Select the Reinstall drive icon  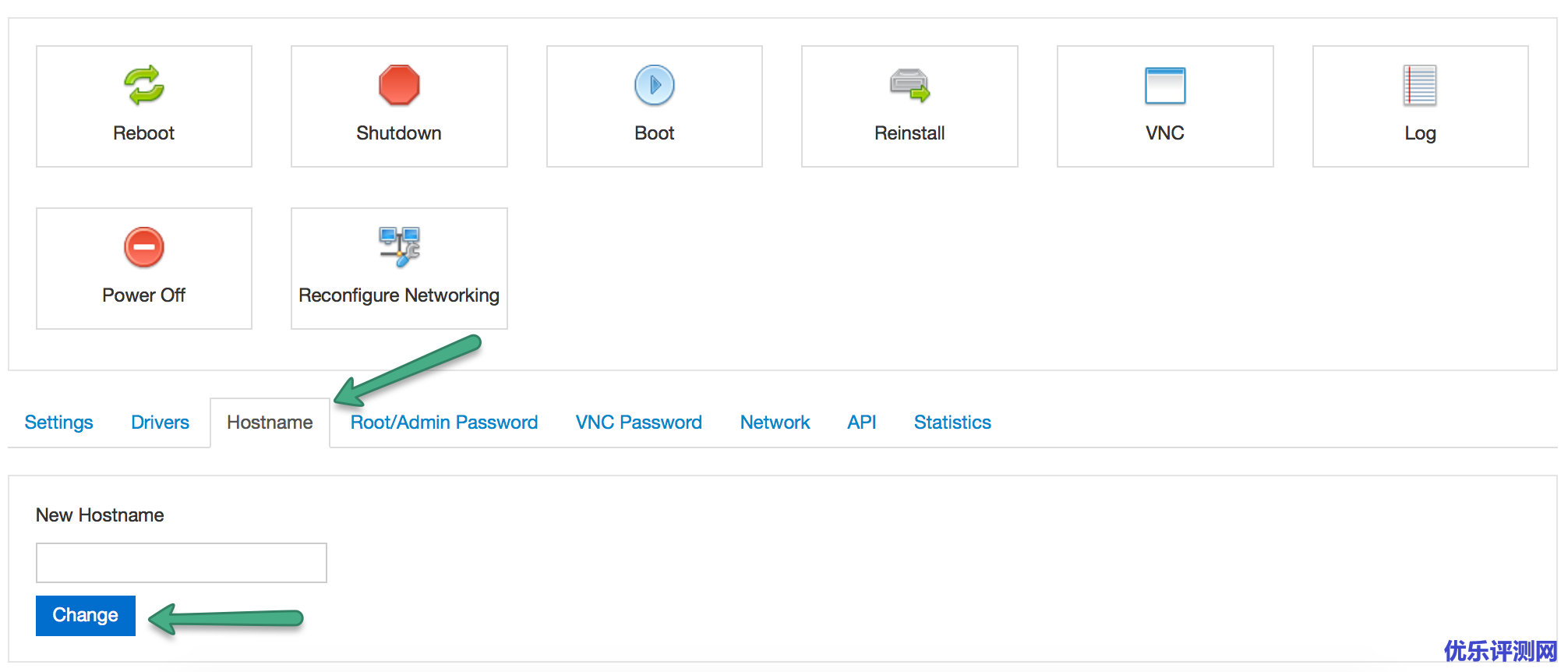tap(909, 85)
